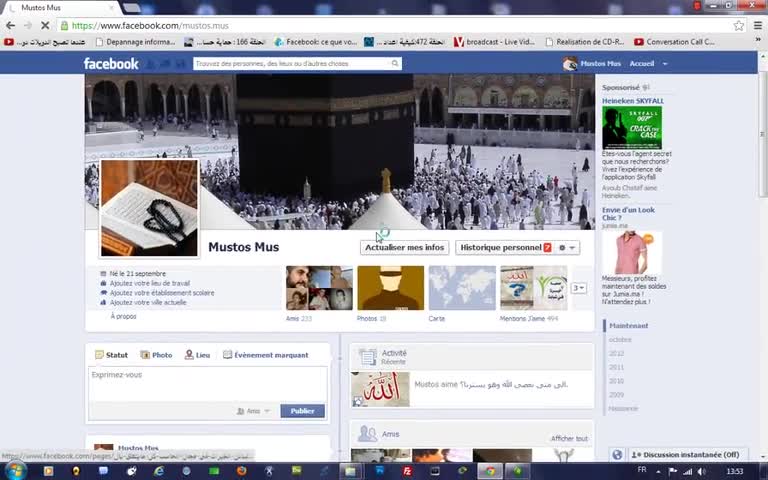Click the Exprimez-vous status text box

208,384
